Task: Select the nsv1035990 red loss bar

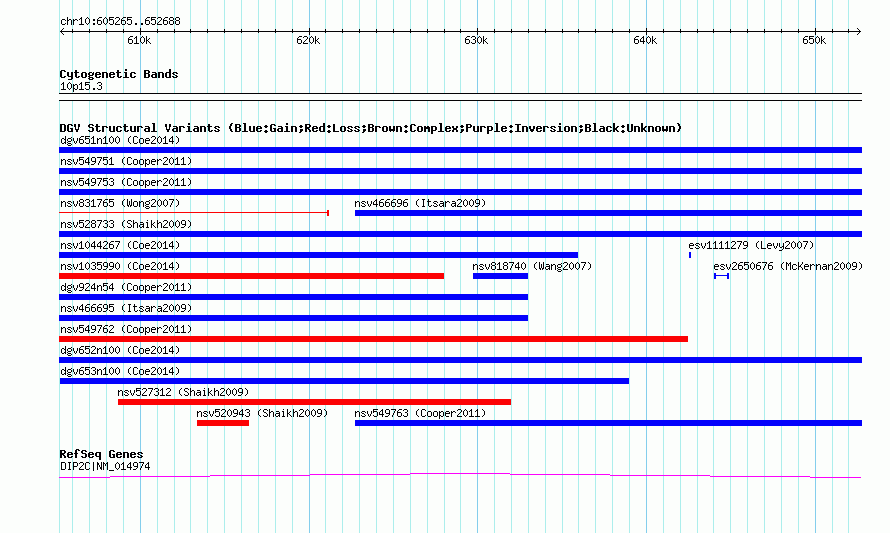Action: coord(251,276)
